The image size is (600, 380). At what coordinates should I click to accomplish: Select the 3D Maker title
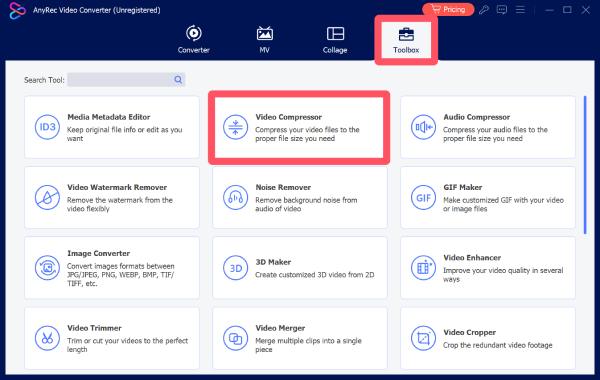click(273, 262)
